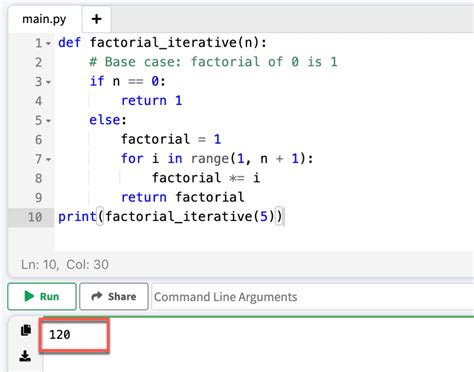Click the 'return factorial' line
The height and width of the screenshot is (372, 474).
click(x=182, y=197)
